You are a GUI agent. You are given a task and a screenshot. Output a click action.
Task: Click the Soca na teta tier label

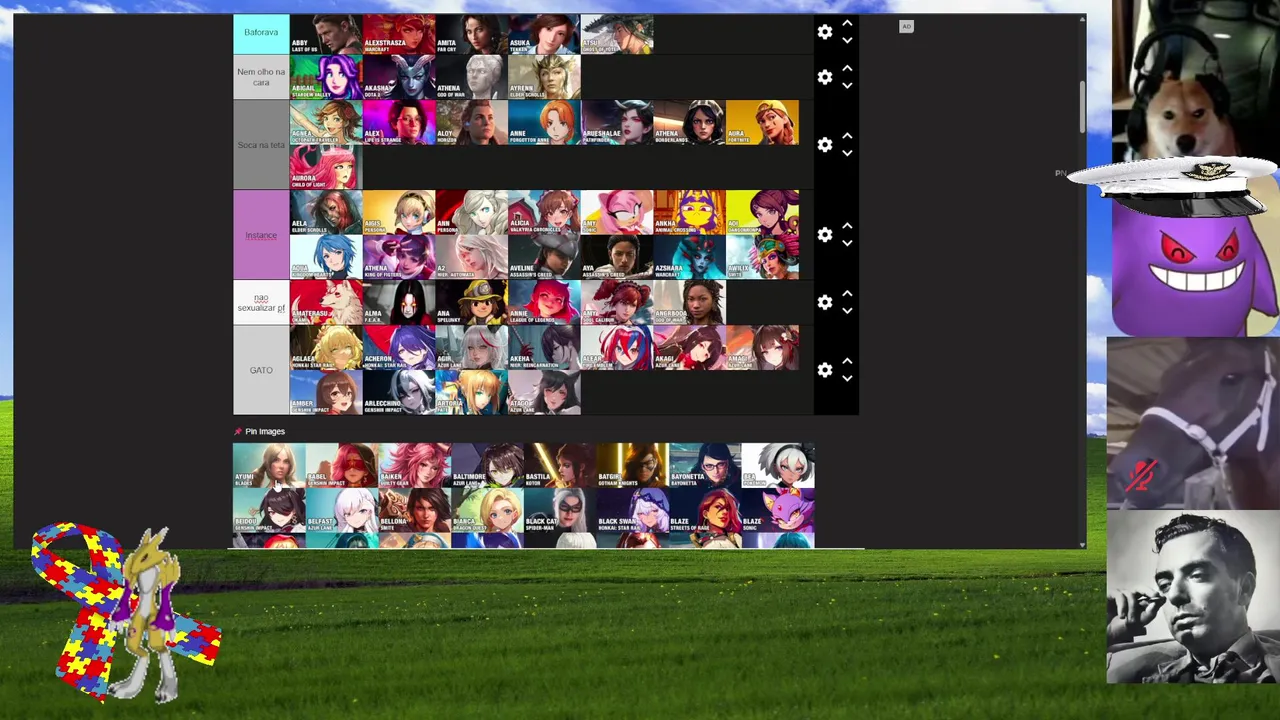click(261, 145)
